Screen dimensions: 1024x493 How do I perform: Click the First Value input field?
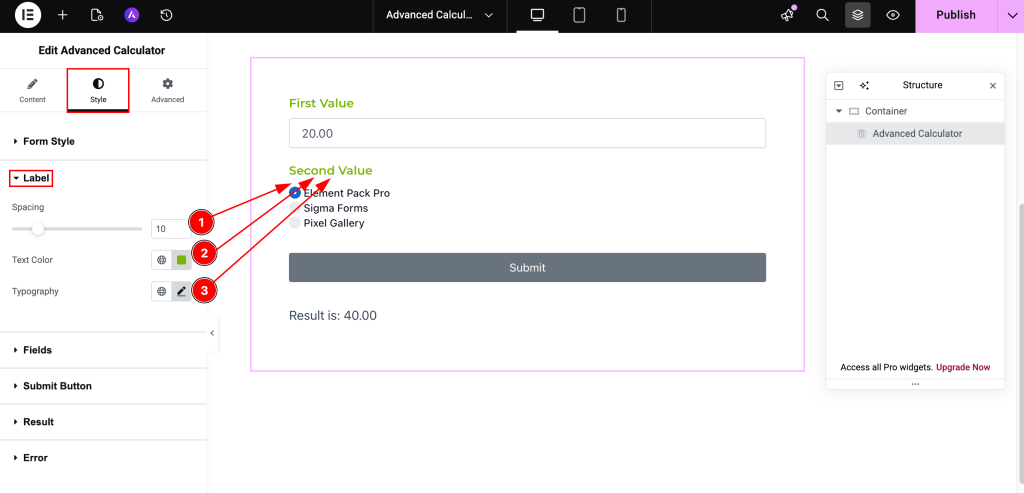coord(527,133)
